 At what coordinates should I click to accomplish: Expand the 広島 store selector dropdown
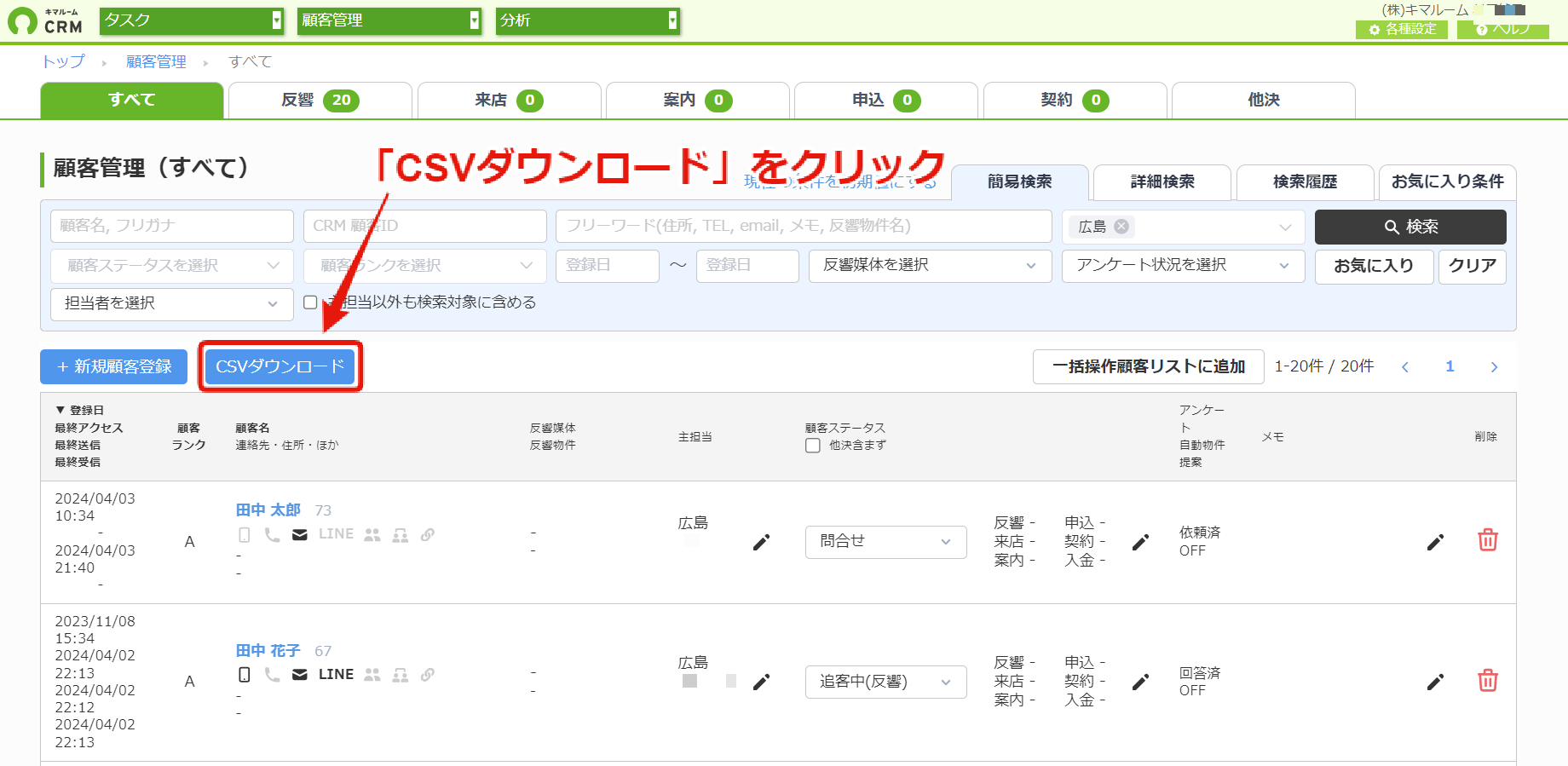tap(1285, 227)
